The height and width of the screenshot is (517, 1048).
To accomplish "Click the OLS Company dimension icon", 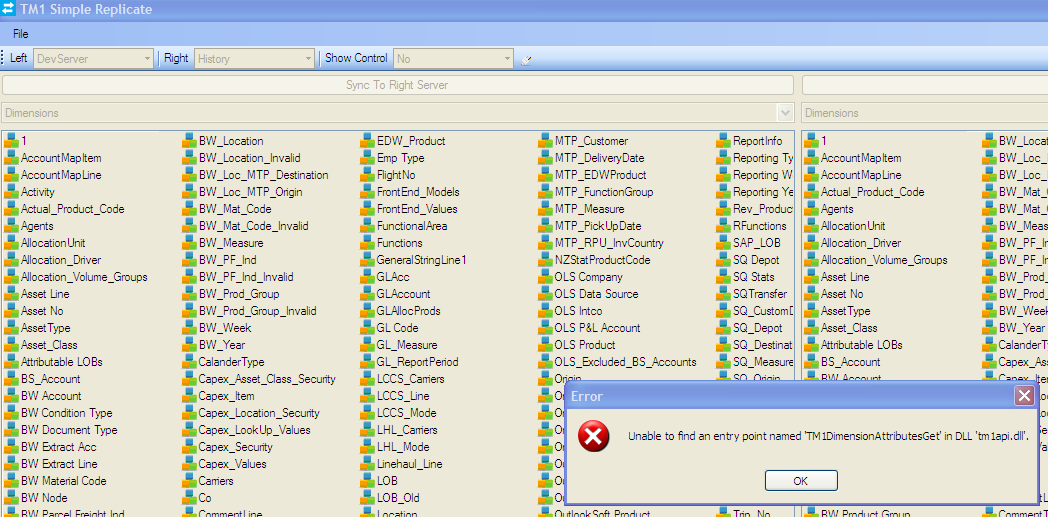I will (545, 277).
